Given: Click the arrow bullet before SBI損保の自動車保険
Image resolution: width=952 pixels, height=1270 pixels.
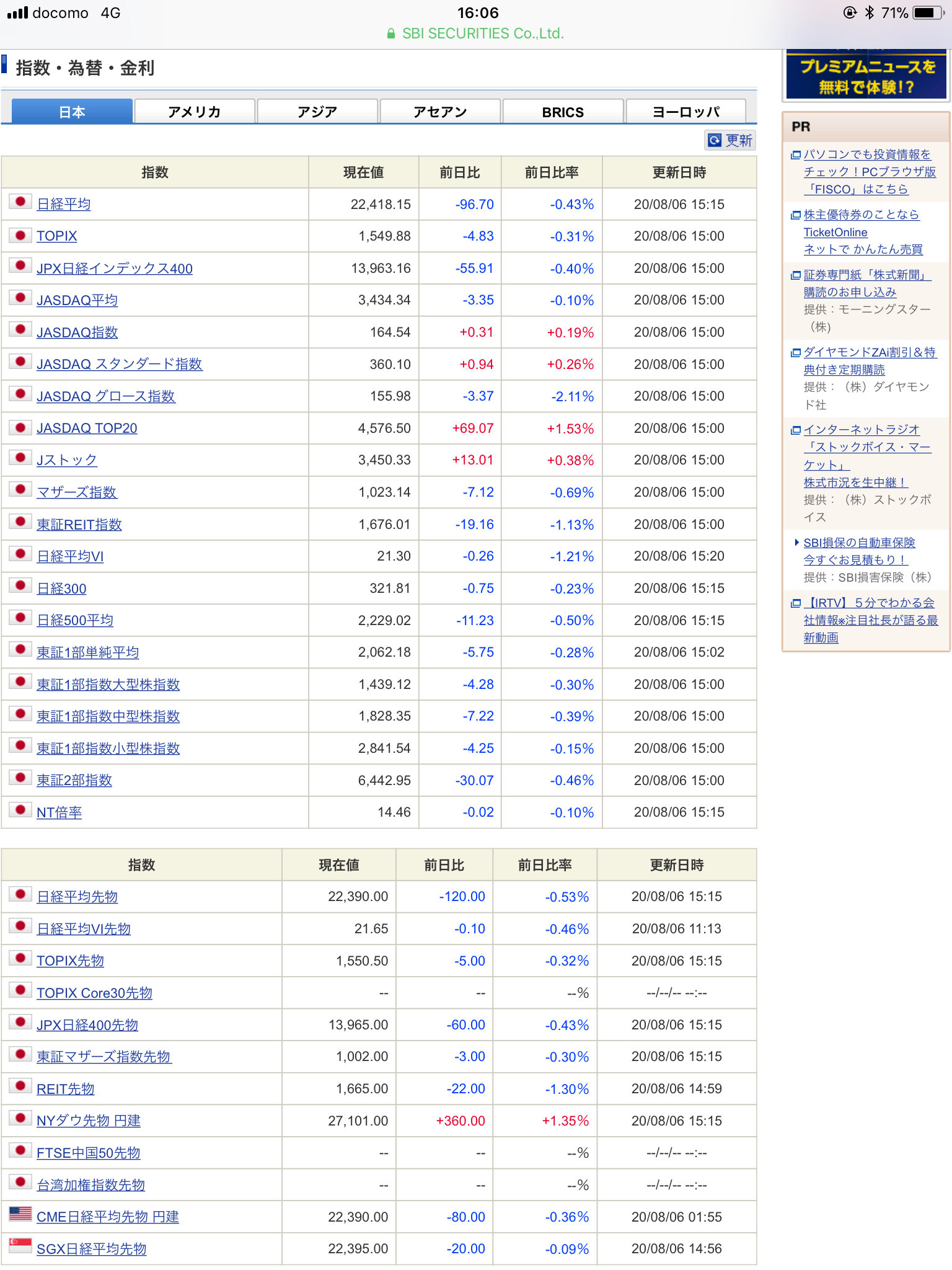Looking at the screenshot, I should coord(797,543).
